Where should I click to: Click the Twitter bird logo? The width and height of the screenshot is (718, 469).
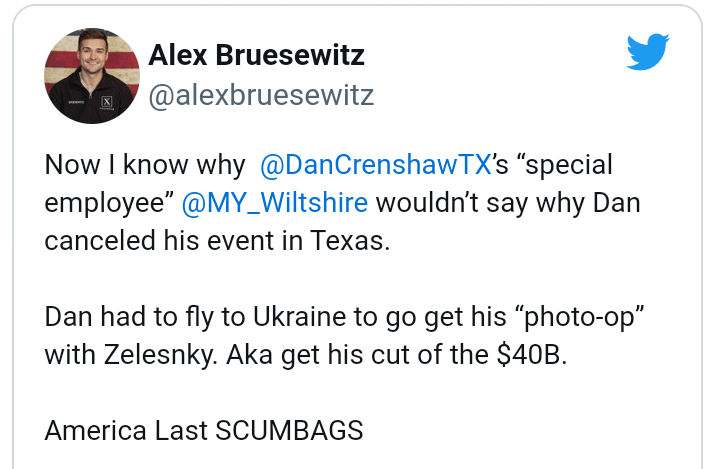648,52
